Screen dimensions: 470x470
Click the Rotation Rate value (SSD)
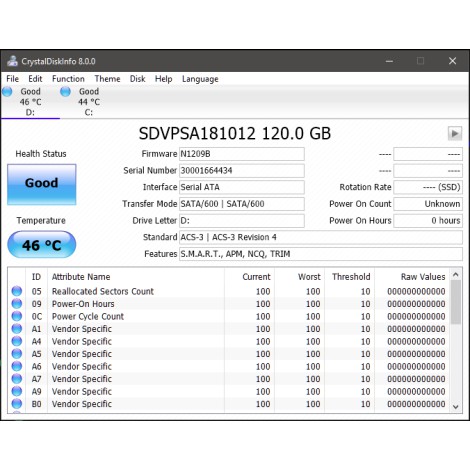(428, 187)
